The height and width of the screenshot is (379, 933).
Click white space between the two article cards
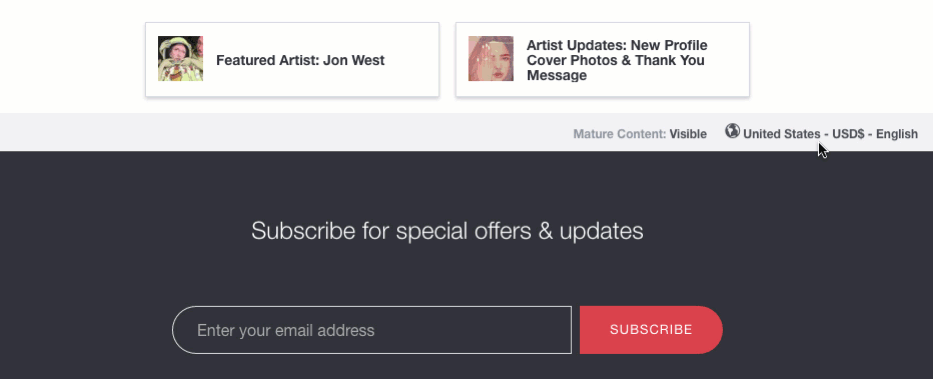coord(447,59)
